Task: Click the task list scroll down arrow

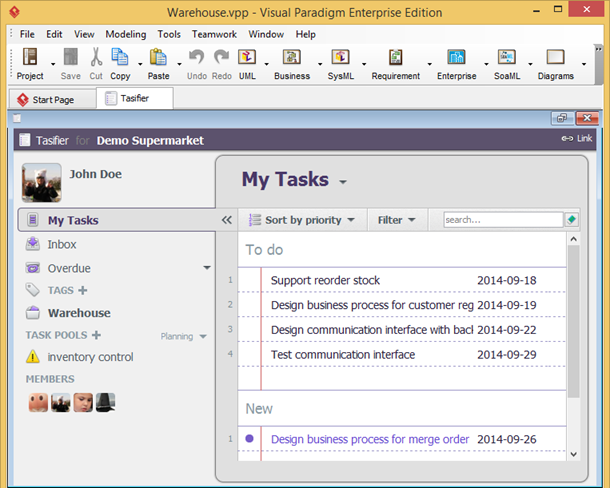Action: point(573,454)
